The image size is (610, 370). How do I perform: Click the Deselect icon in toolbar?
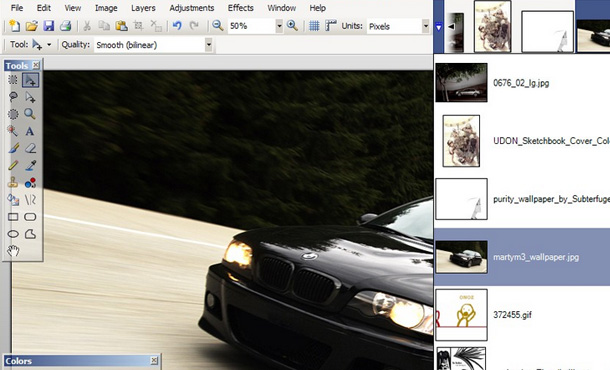[156, 26]
